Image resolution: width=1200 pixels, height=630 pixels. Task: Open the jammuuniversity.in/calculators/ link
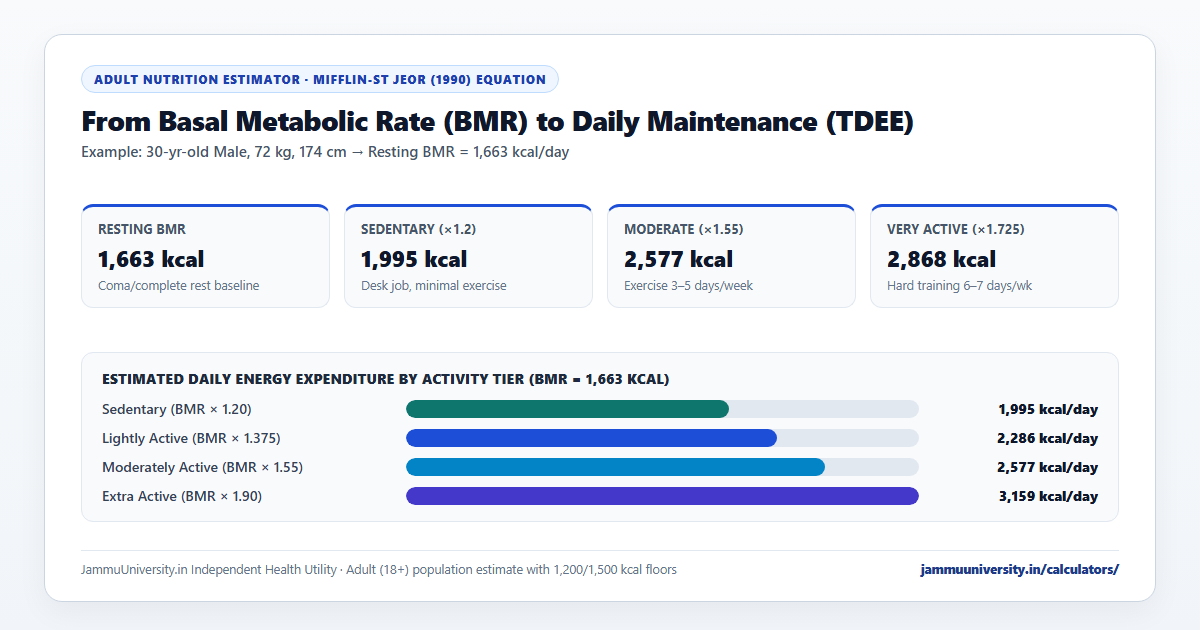click(x=1019, y=570)
